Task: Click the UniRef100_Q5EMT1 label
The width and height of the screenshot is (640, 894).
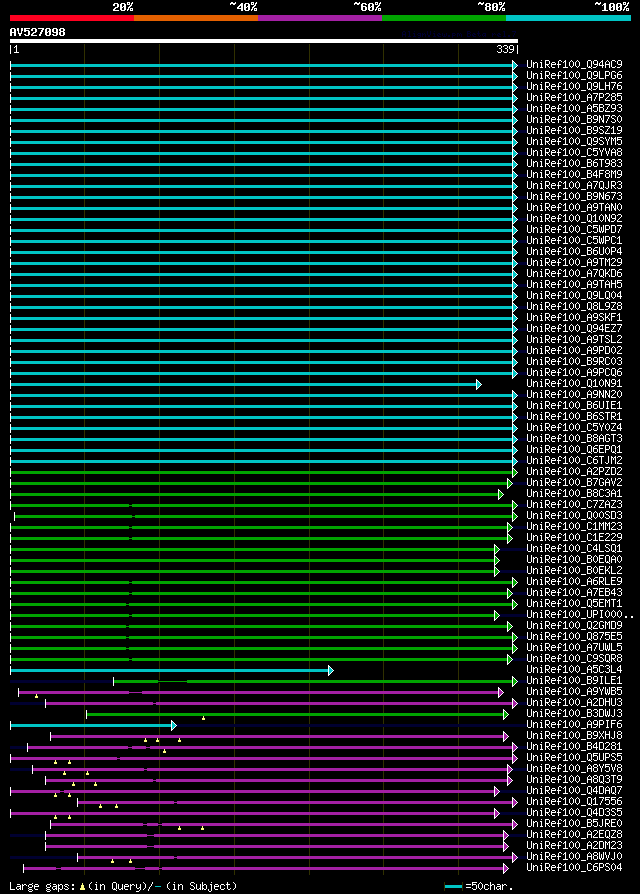Action: click(574, 603)
